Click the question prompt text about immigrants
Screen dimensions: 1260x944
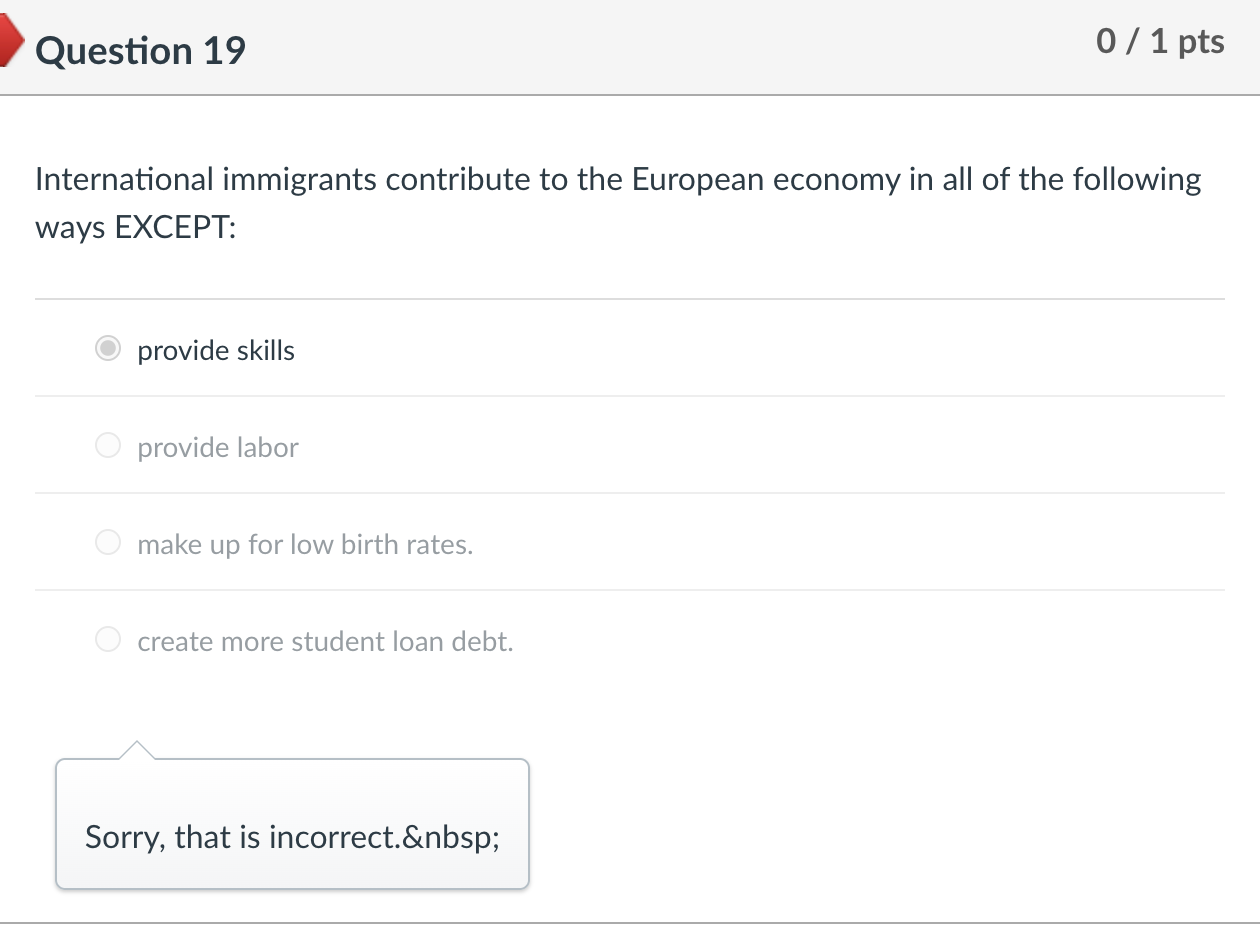pos(617,179)
